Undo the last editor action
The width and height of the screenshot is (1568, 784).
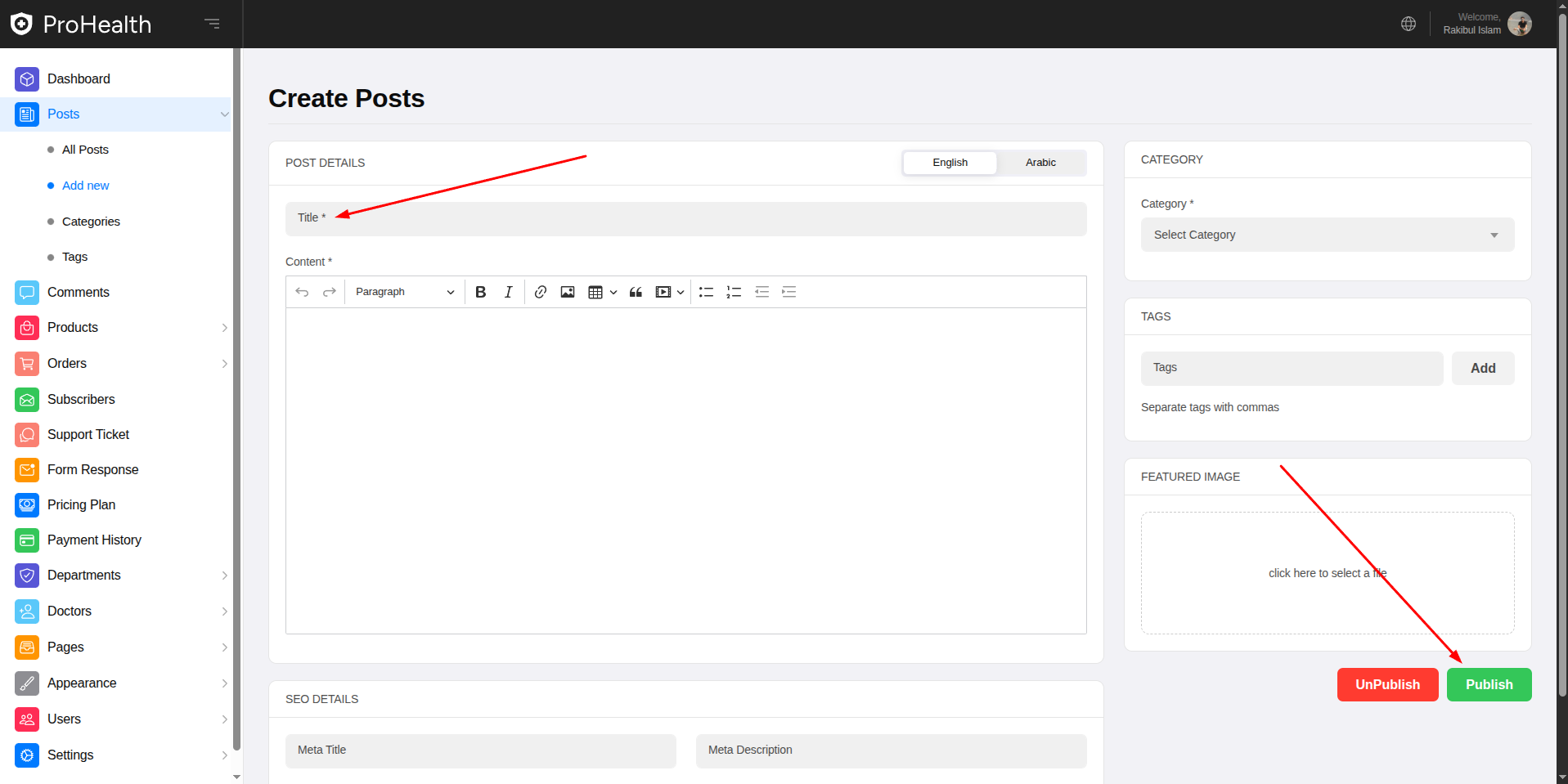[x=302, y=292]
